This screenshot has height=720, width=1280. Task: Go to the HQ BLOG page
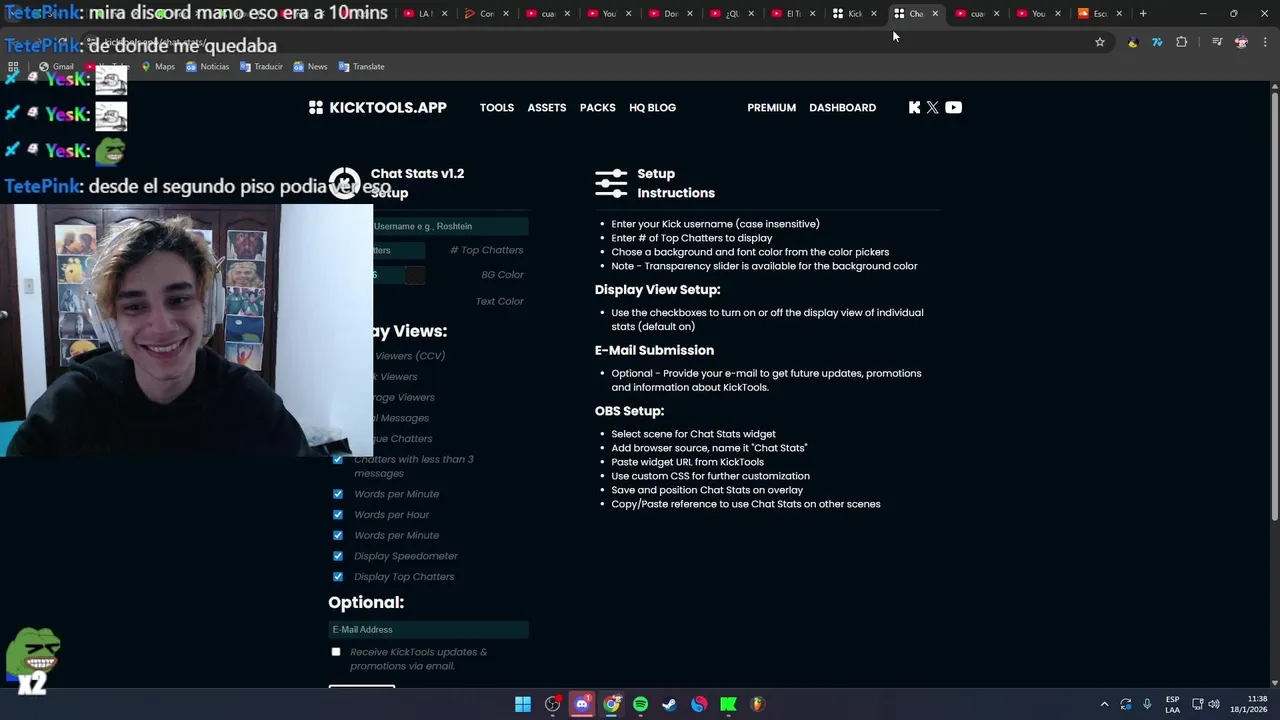(653, 107)
